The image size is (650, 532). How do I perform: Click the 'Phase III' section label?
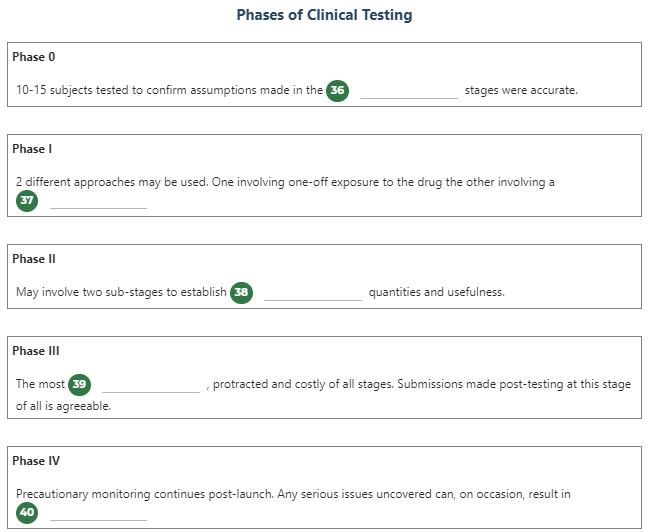pyautogui.click(x=36, y=351)
